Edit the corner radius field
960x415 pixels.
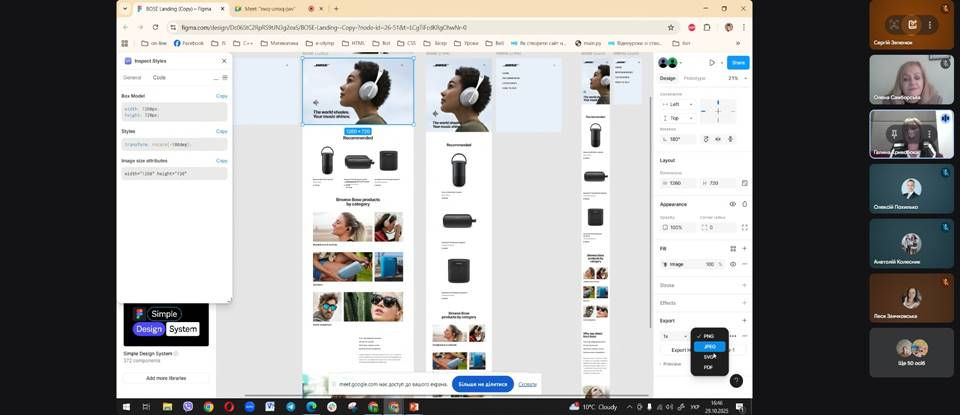718,227
